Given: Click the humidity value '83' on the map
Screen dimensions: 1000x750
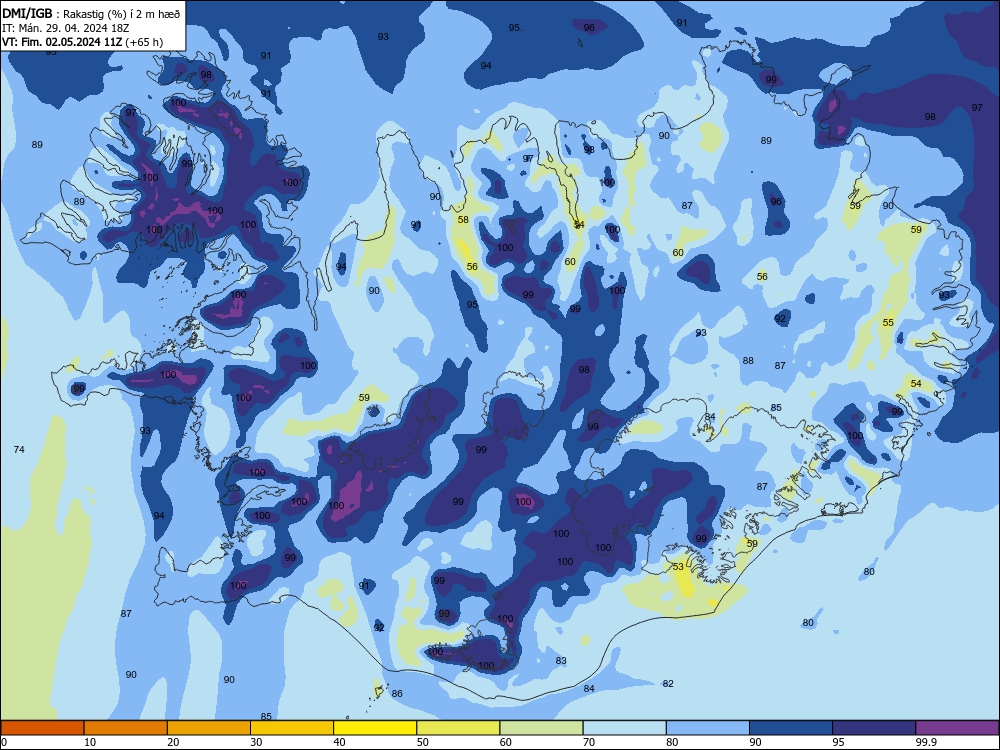Looking at the screenshot, I should click(x=561, y=661).
